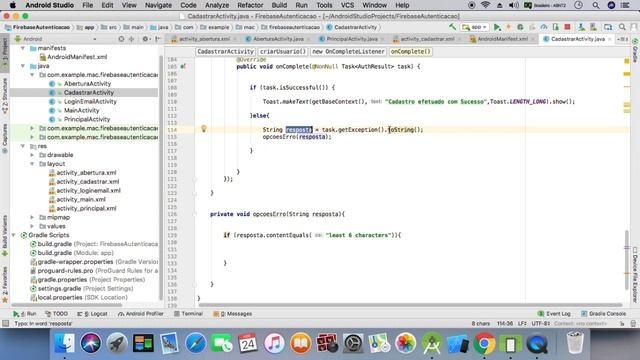Click the LF line separator in status bar
Image resolution: width=640 pixels, height=360 pixels.
click(522, 323)
